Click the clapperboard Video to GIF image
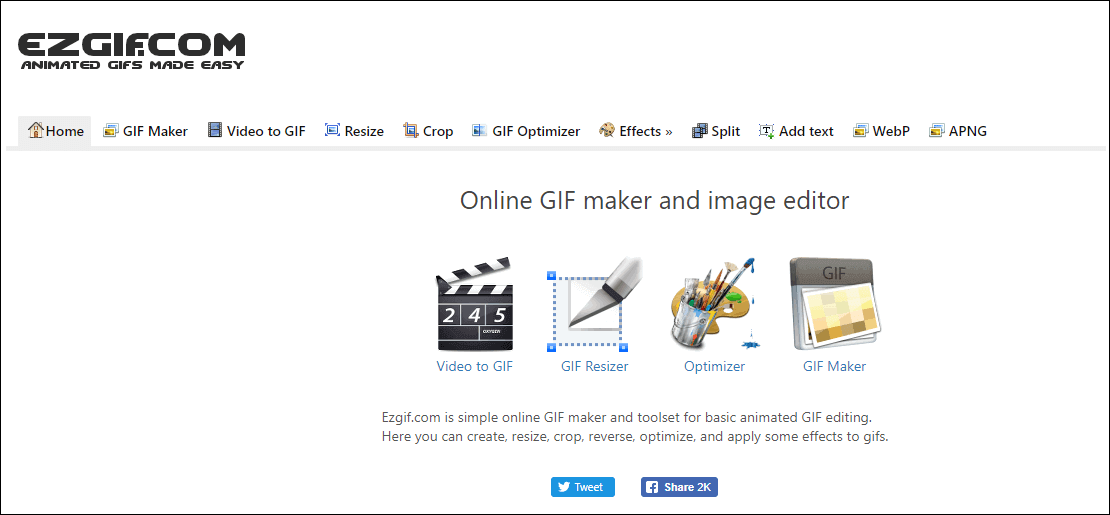Viewport: 1110px width, 515px height. point(474,305)
